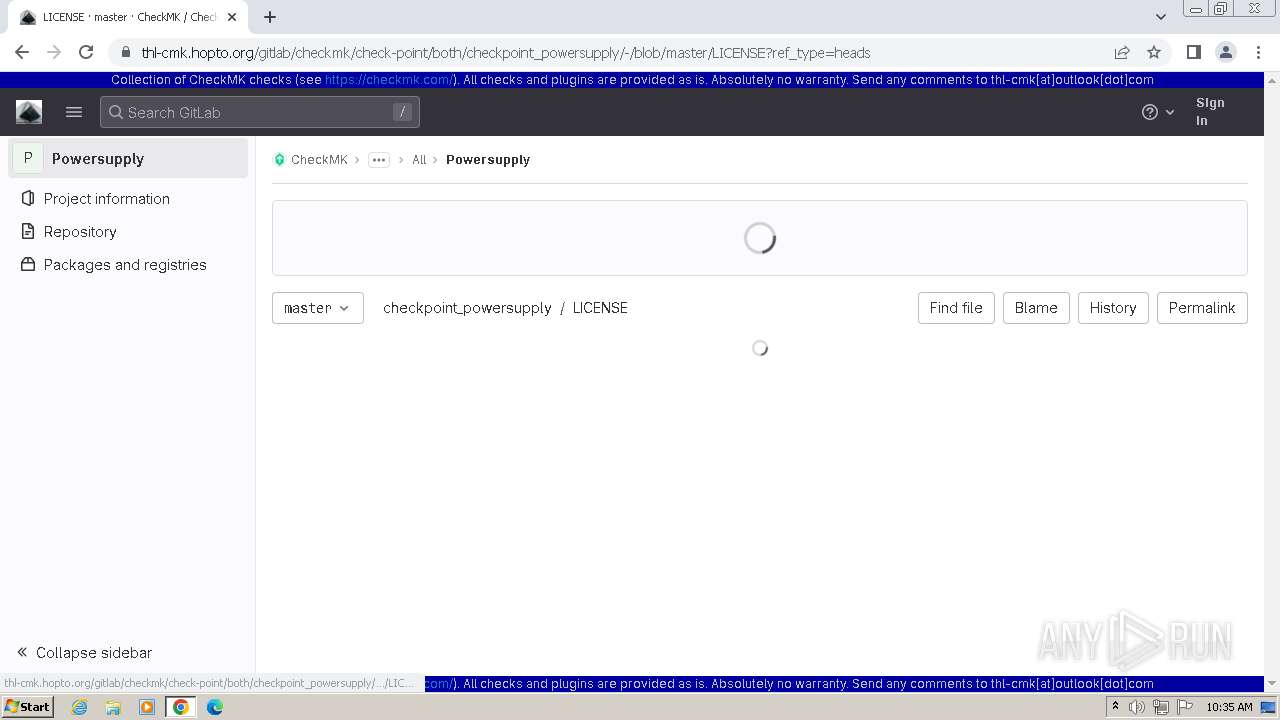Launch Internet Explorer from the taskbar

pyautogui.click(x=80, y=707)
